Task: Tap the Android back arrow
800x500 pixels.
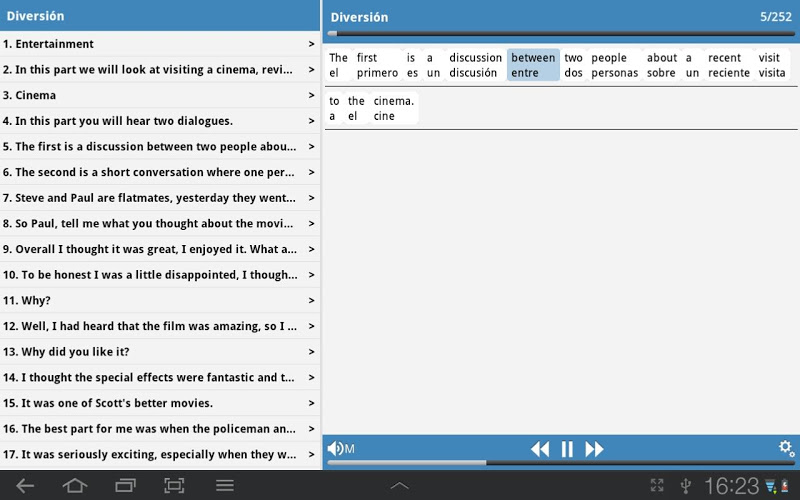Action: click(x=24, y=486)
